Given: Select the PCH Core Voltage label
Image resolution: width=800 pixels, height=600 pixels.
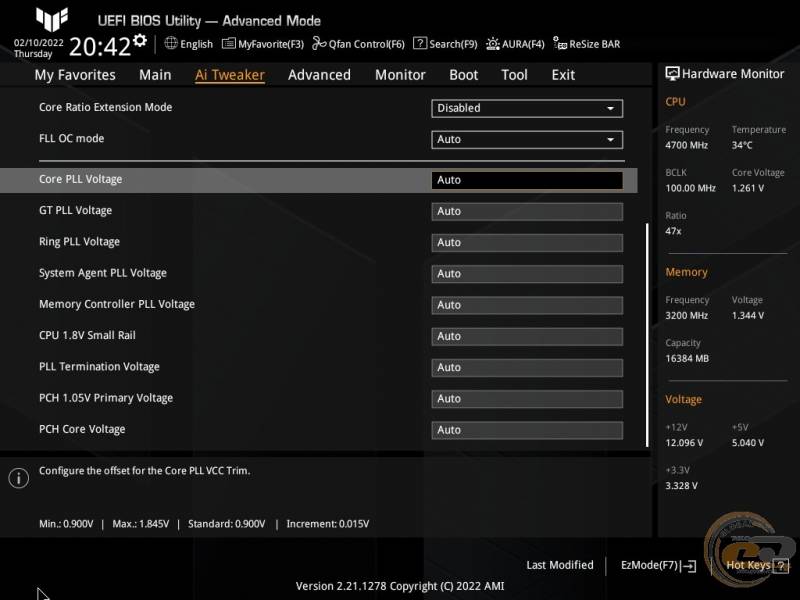Looking at the screenshot, I should (82, 429).
